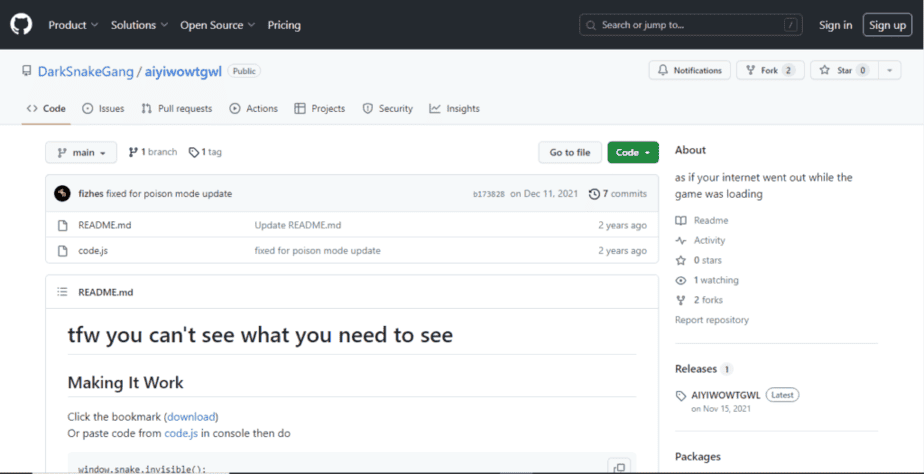Open the Pricing page

tap(284, 25)
